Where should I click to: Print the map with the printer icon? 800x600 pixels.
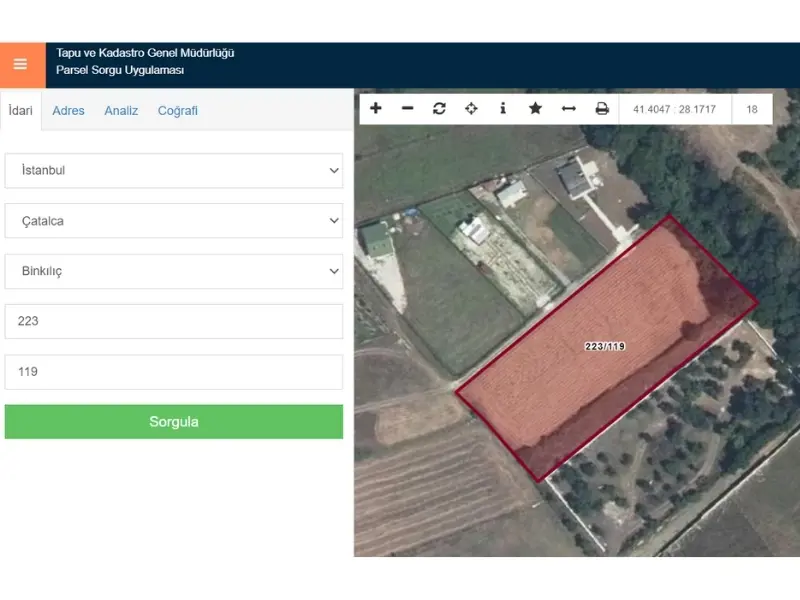[602, 109]
